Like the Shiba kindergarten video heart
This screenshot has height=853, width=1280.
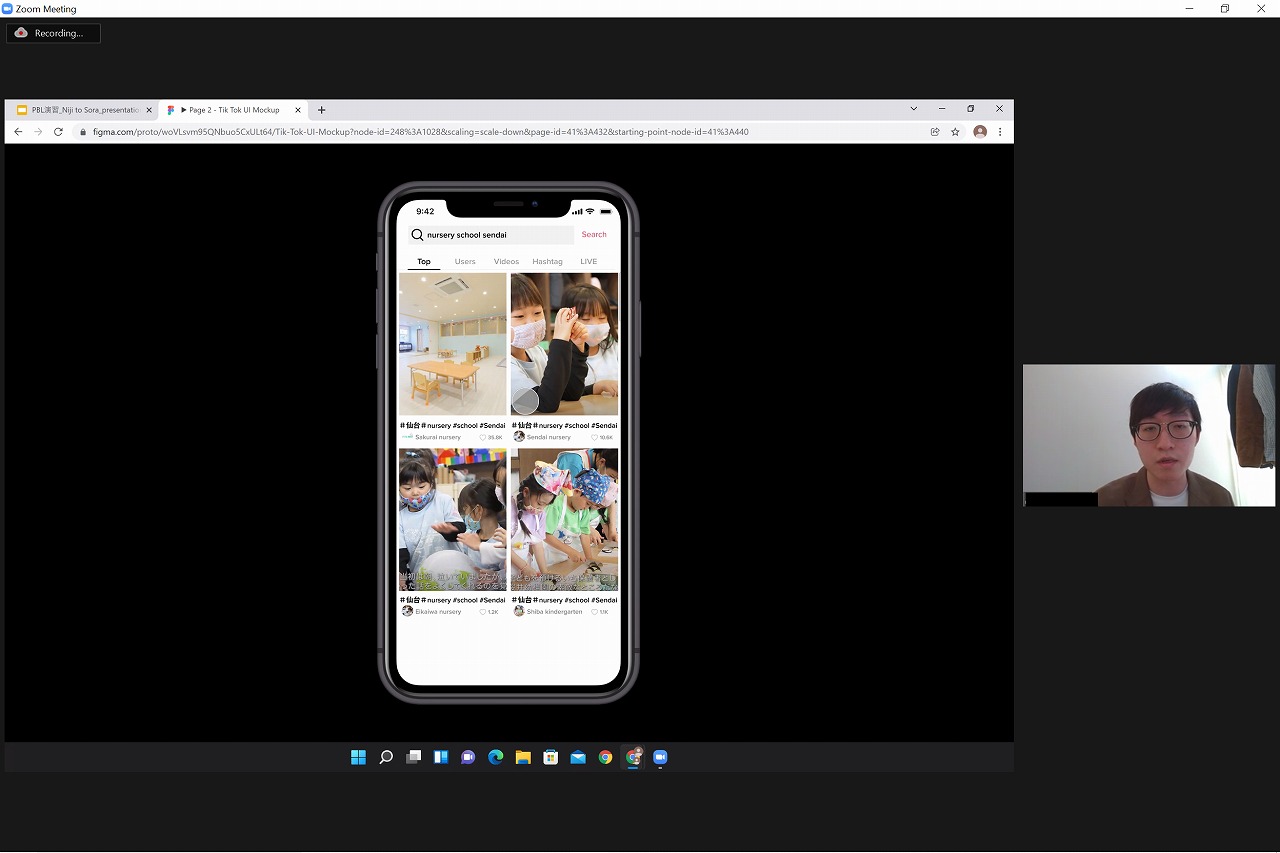pyautogui.click(x=595, y=612)
